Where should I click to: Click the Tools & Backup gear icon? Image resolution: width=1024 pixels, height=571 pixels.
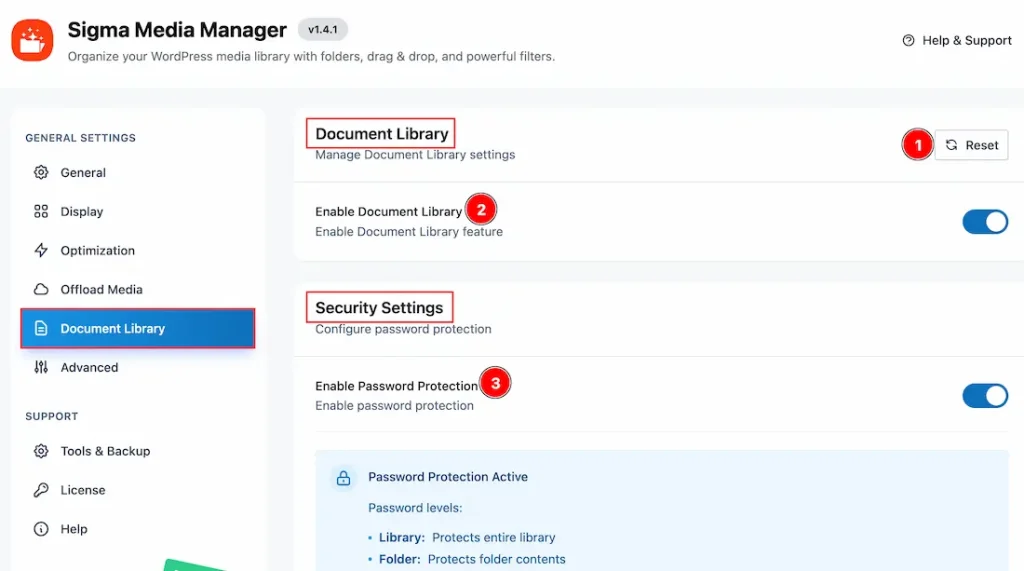(x=41, y=451)
